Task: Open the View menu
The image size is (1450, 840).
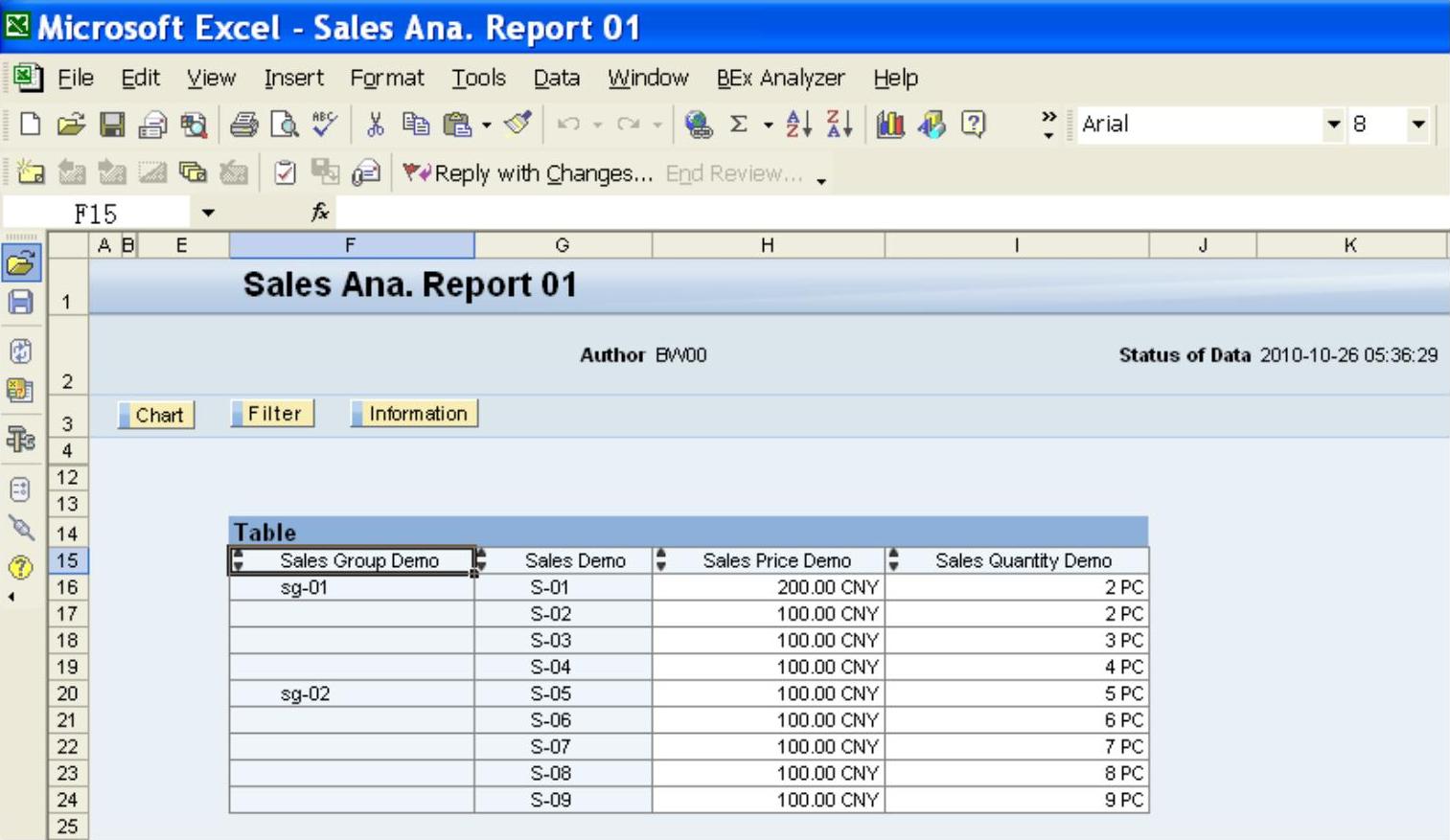Action: click(x=211, y=78)
